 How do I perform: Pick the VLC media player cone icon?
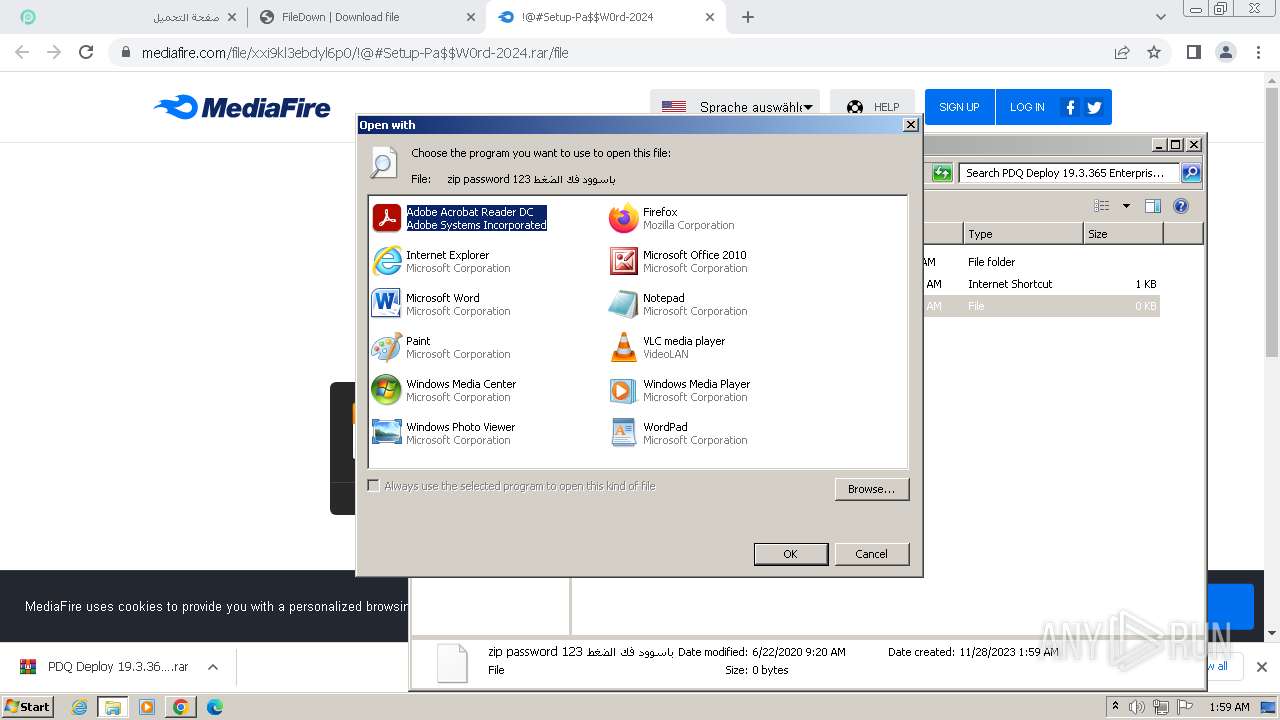click(623, 347)
